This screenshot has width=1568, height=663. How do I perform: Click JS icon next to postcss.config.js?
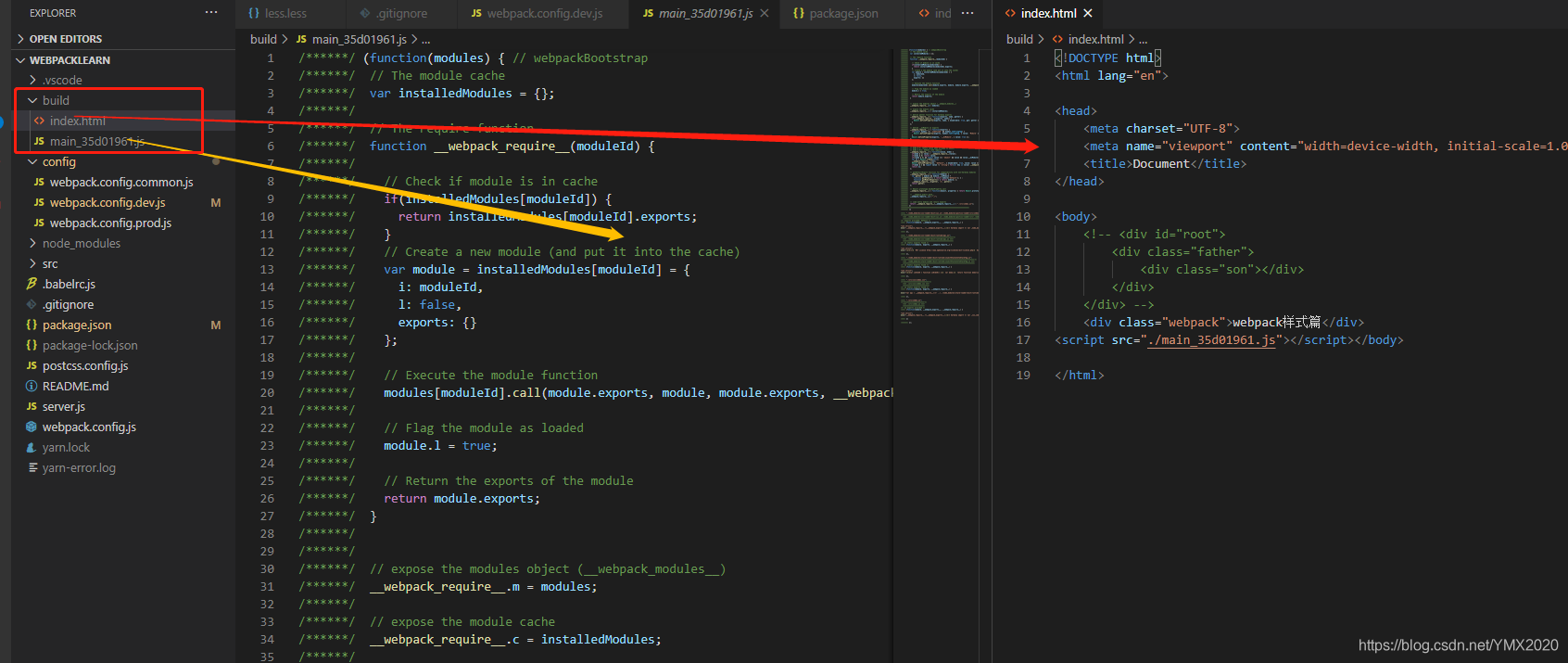pos(32,365)
